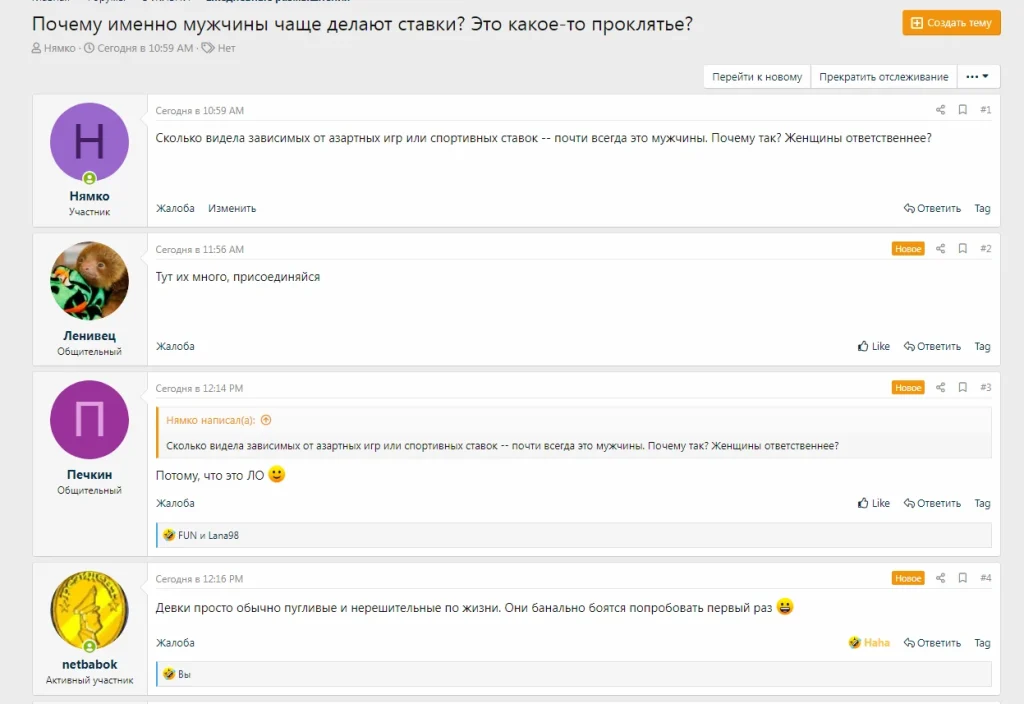Toggle Like on Печкин's post
1024x704 pixels.
pyautogui.click(x=874, y=503)
